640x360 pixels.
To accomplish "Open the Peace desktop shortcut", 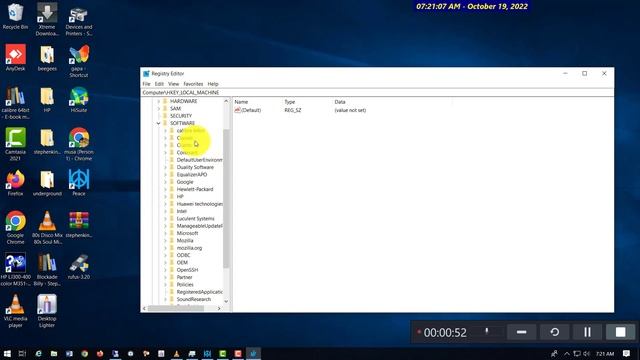I will (x=79, y=183).
